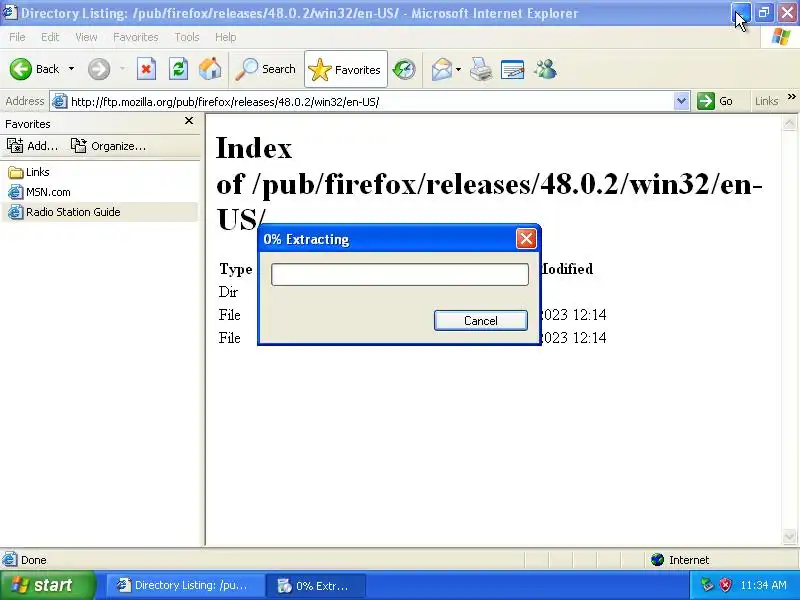The height and width of the screenshot is (600, 800).
Task: Click the page icon beside address
Action: [x=60, y=102]
